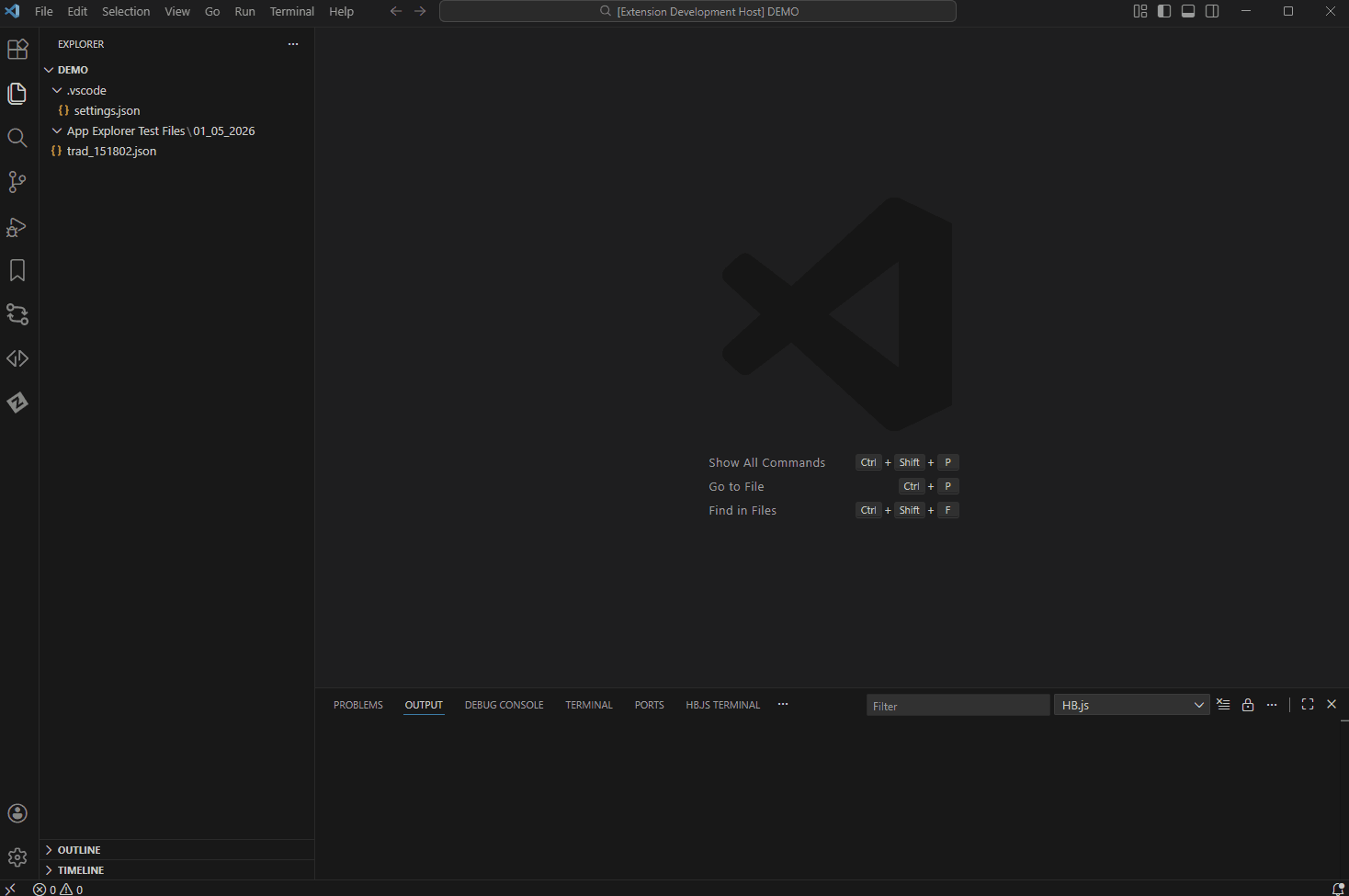Expand the OUTLINE section
Viewport: 1349px width, 896px height.
coord(79,850)
